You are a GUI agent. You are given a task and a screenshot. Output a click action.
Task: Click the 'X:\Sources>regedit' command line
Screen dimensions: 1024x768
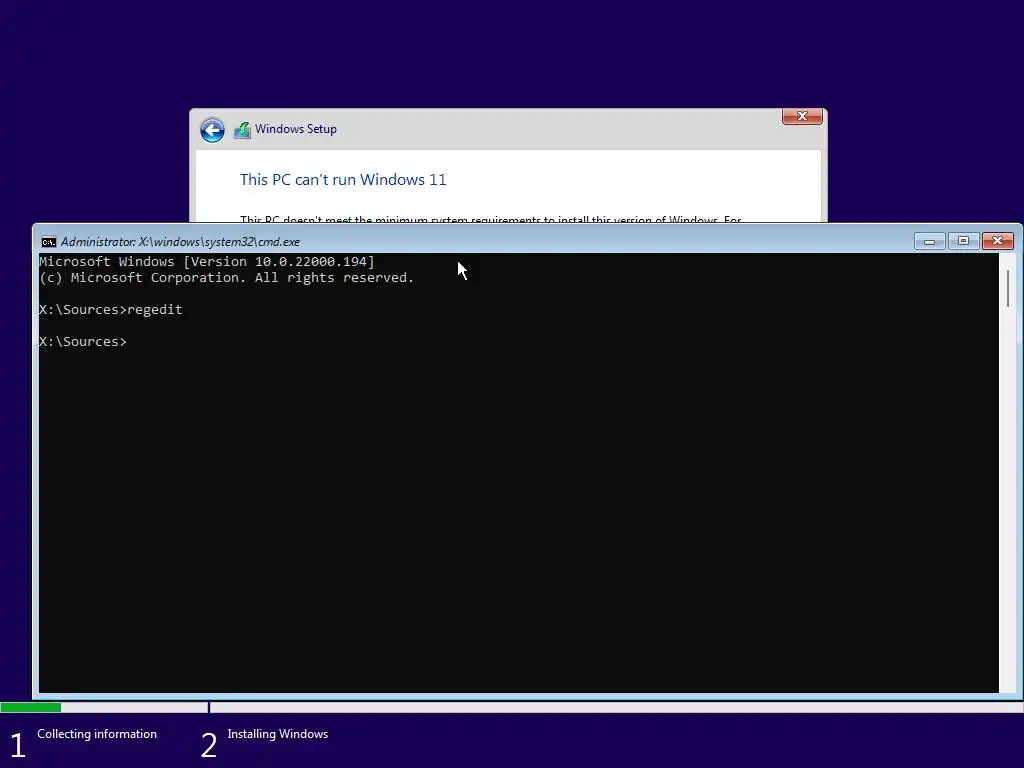[111, 310]
